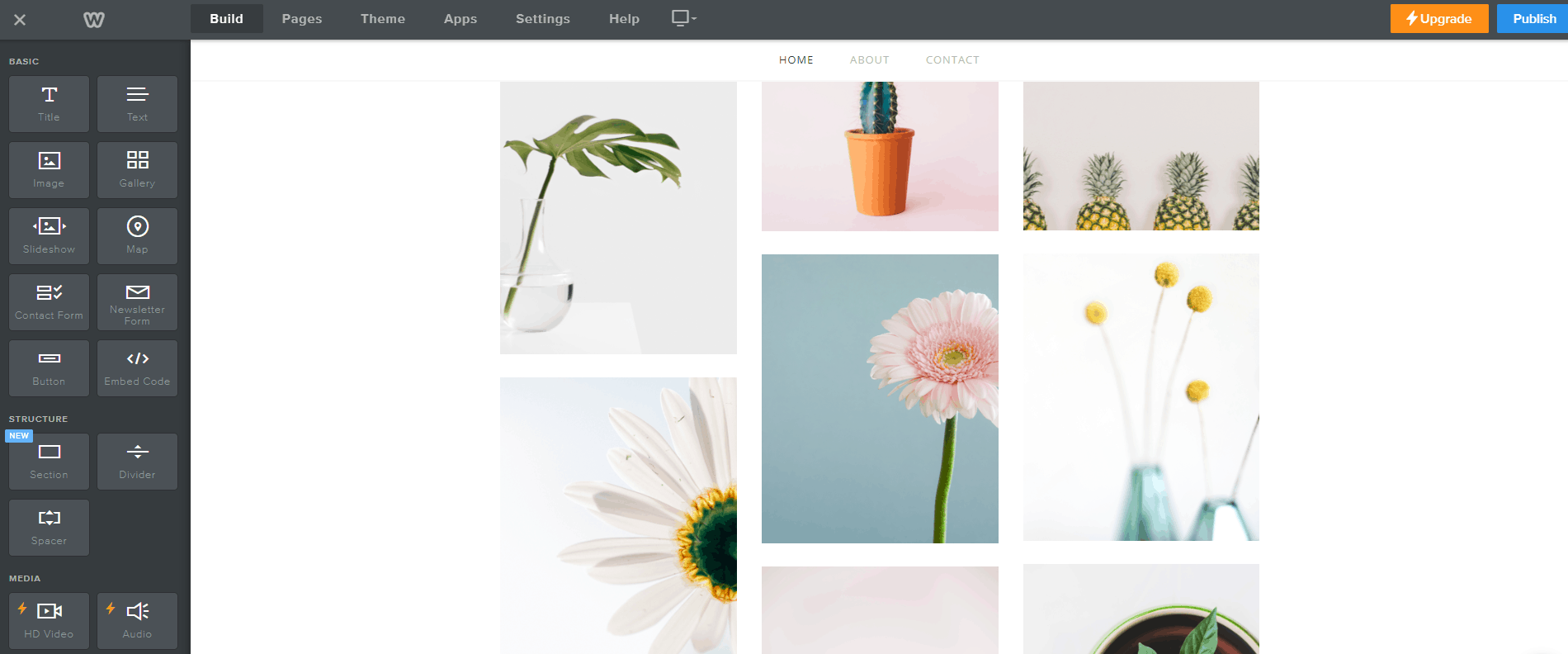The height and width of the screenshot is (654, 1568).
Task: Open the HOME page link
Action: pos(796,60)
